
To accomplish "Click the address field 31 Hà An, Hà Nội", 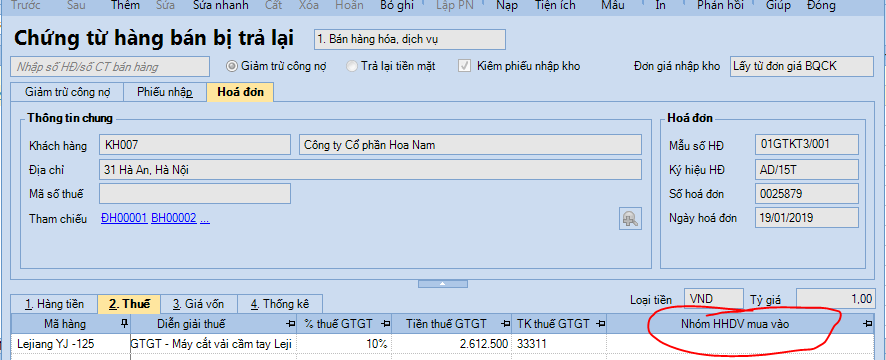I will 370,169.
